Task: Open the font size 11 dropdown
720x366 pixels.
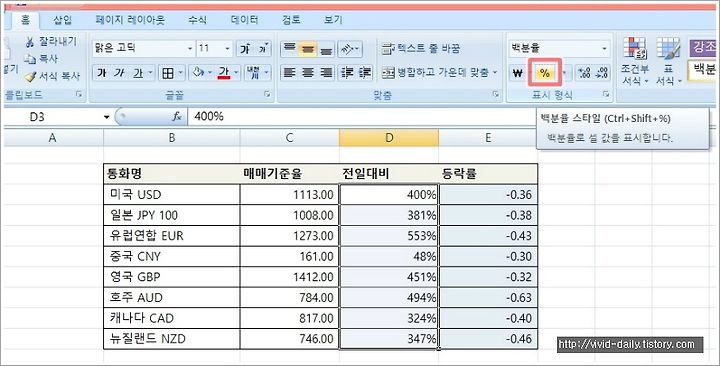Action: (x=227, y=49)
